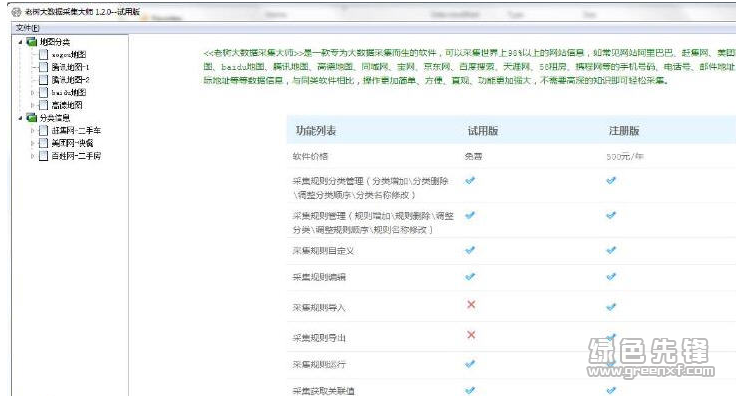Viewport: 736px width, 396px height.
Task: Click the app icon in the title bar
Action: click(x=16, y=12)
